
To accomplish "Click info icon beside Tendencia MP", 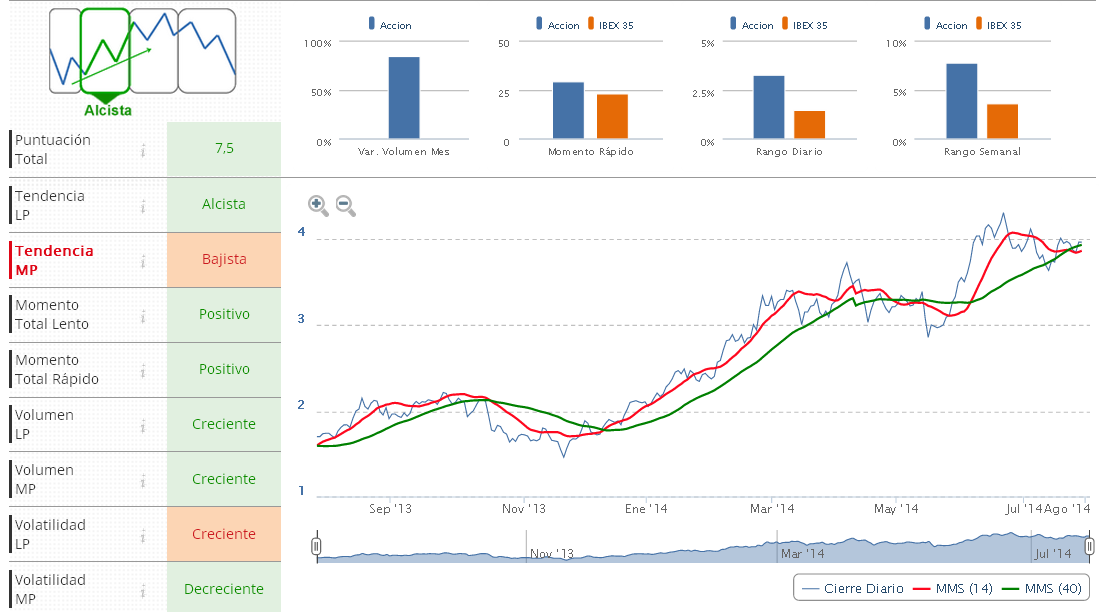I will 143,260.
